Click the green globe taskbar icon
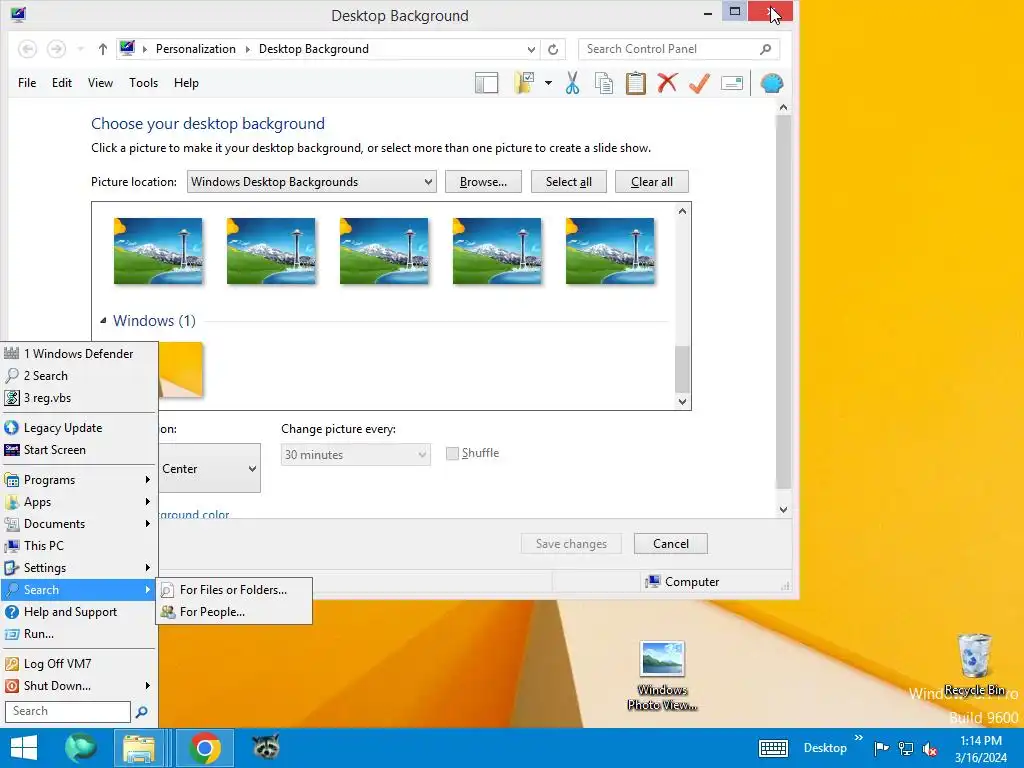 [x=80, y=748]
